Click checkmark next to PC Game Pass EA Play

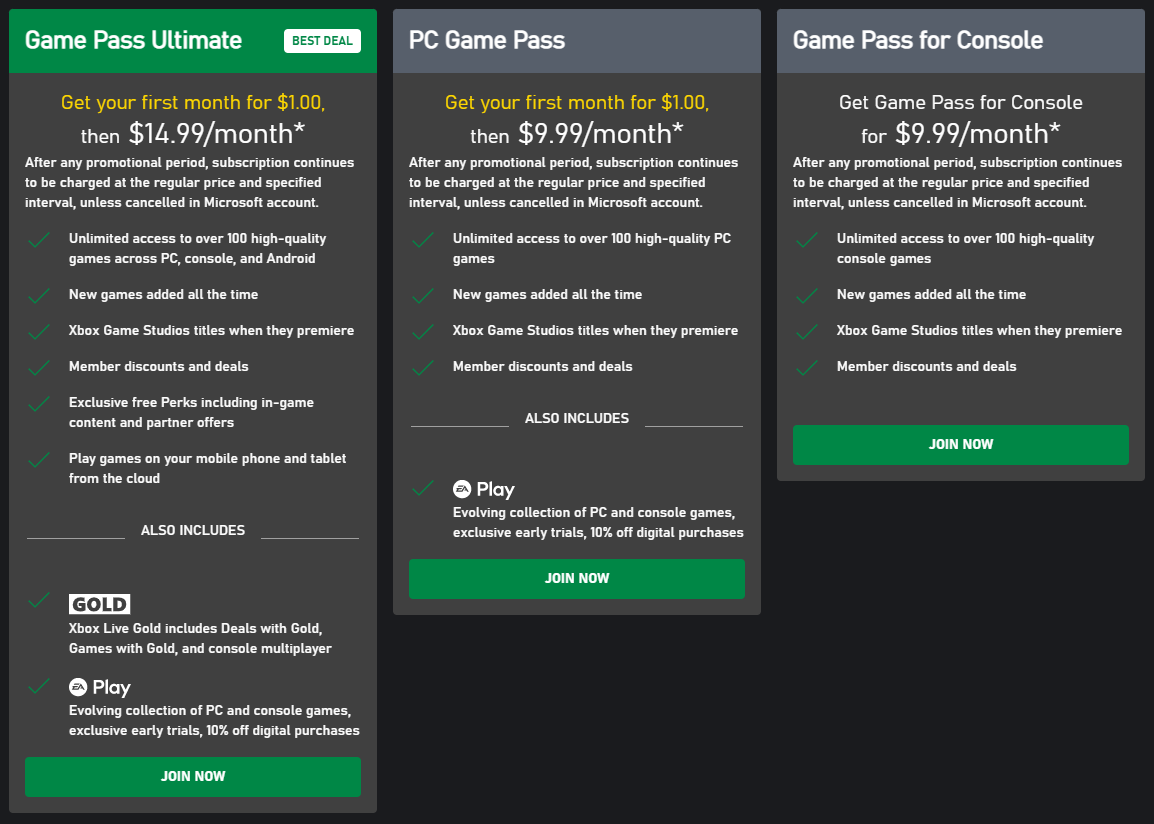(x=423, y=488)
